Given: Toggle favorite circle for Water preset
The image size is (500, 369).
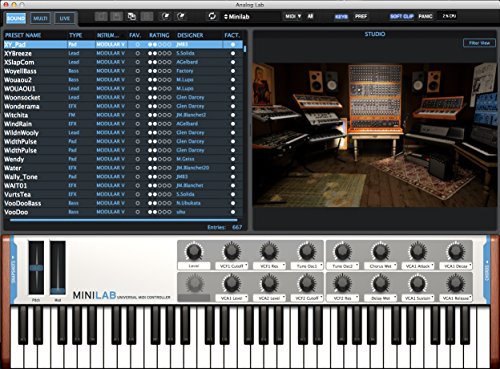Looking at the screenshot, I should coord(138,168).
